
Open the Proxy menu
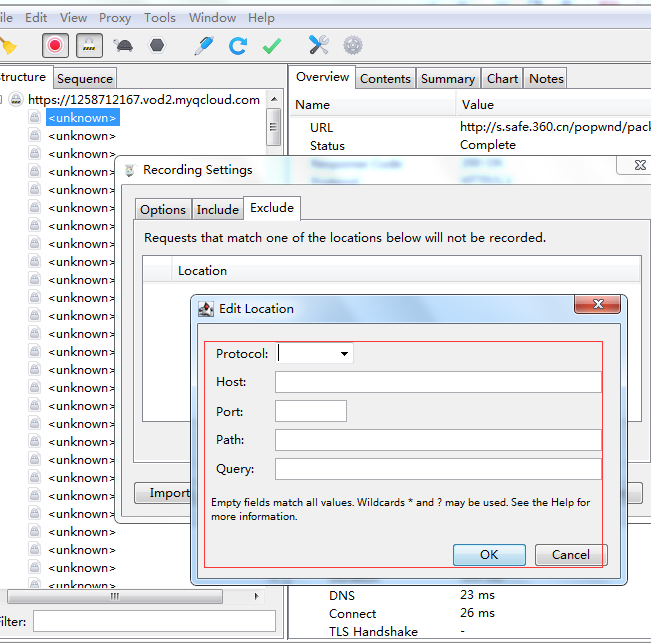(115, 18)
